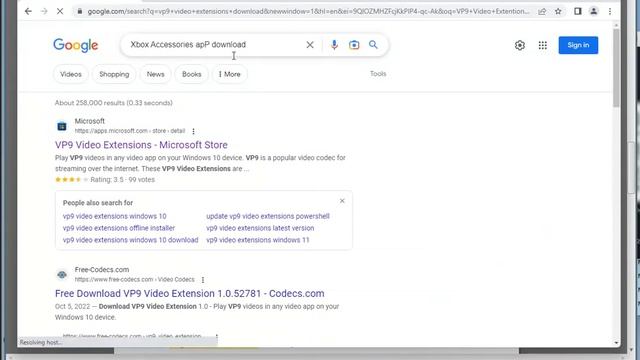The image size is (640, 360).
Task: Open VP9 Video Extensions - Microsoft Store link
Action: click(141, 145)
